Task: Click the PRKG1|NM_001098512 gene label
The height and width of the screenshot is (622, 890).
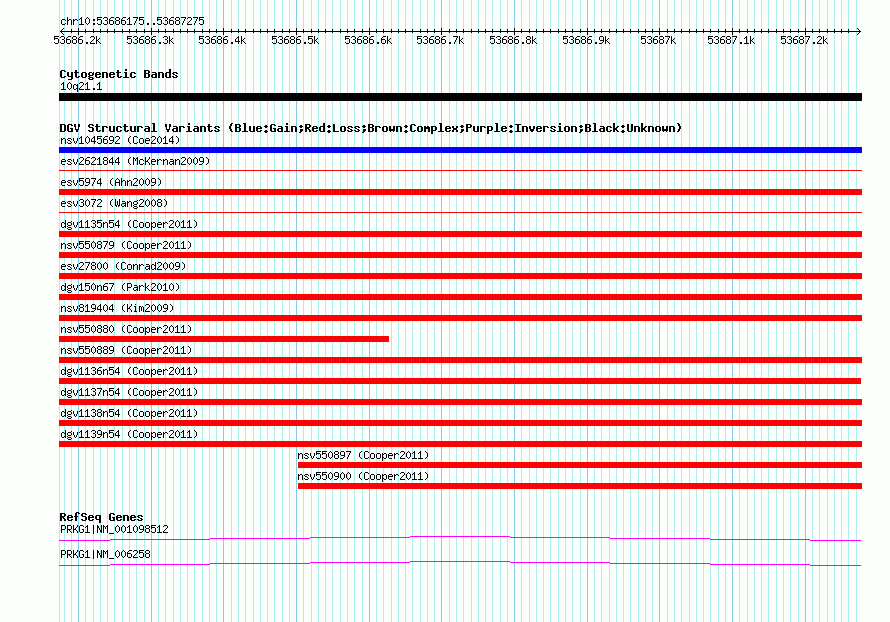Action: tap(114, 529)
